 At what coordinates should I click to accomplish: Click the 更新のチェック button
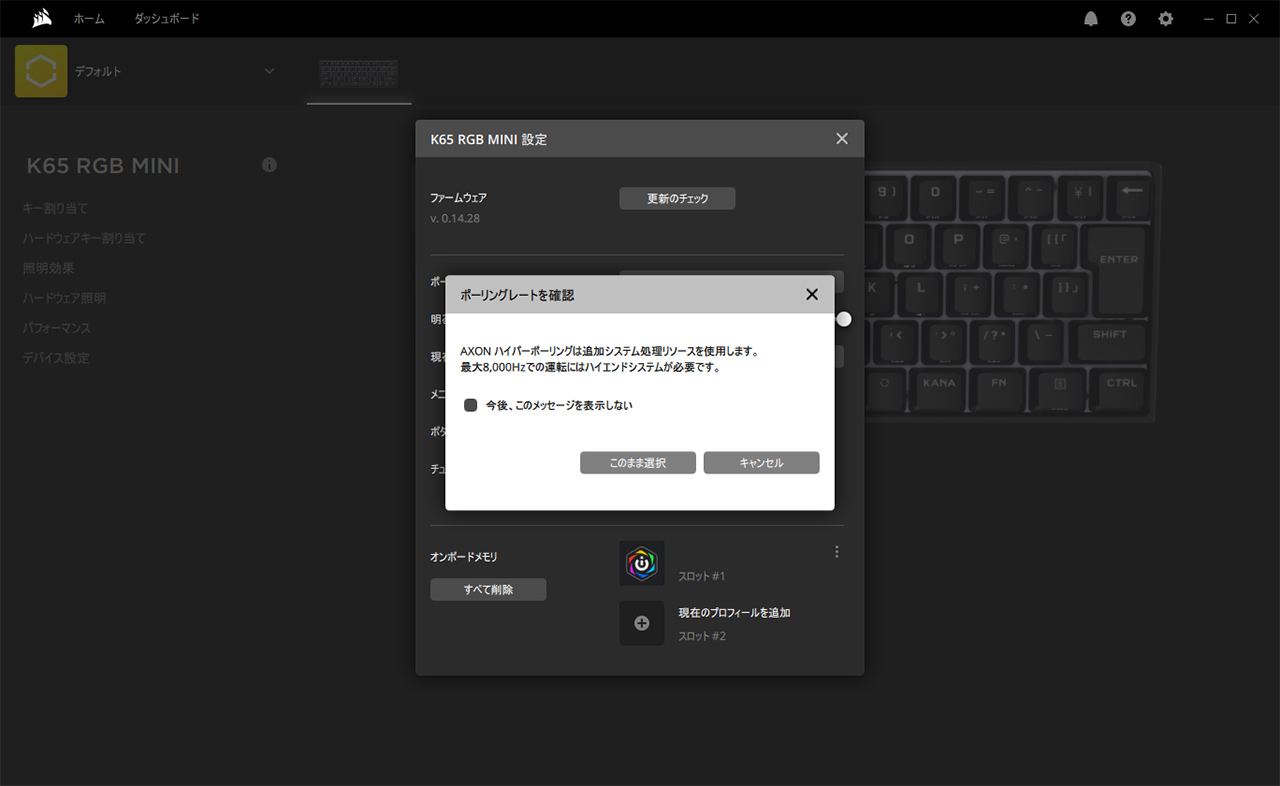pos(678,198)
